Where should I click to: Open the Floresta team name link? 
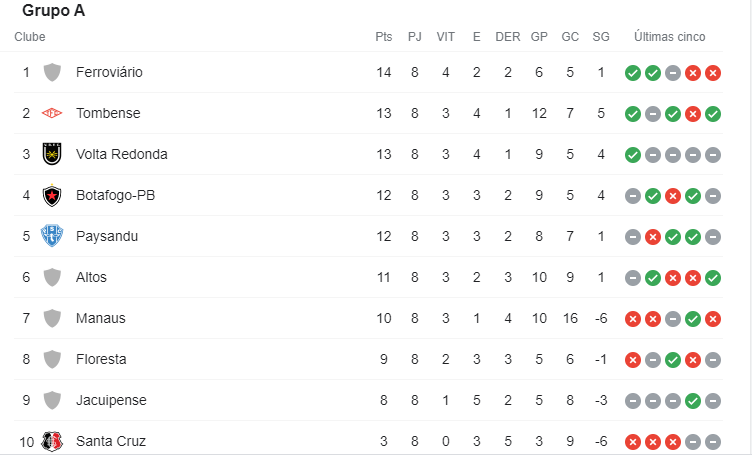[x=101, y=359]
